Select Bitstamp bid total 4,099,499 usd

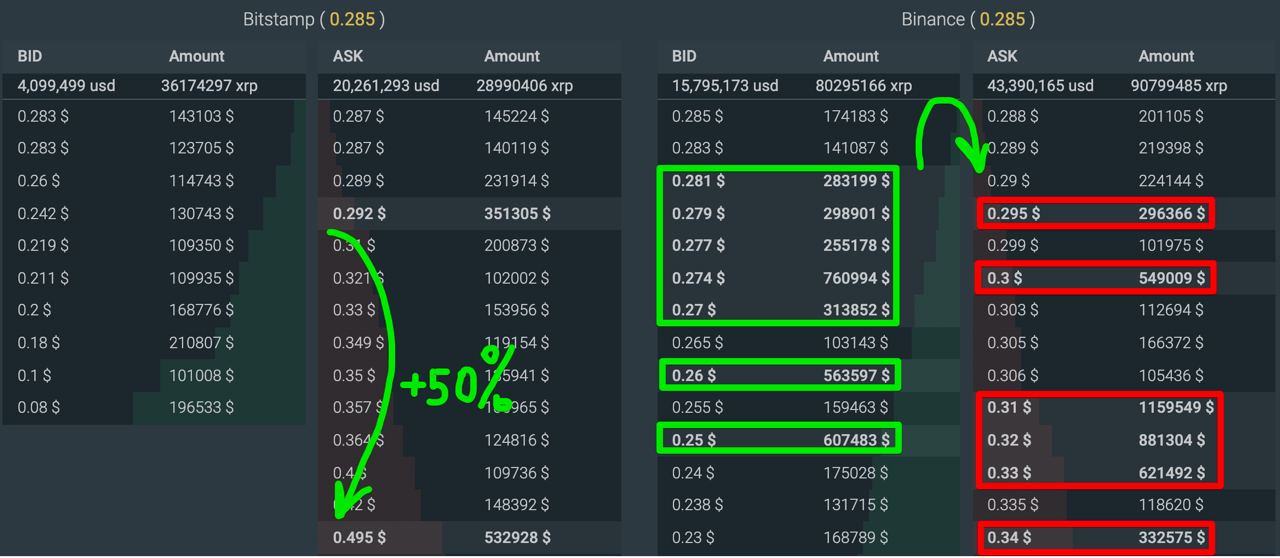[x=66, y=86]
